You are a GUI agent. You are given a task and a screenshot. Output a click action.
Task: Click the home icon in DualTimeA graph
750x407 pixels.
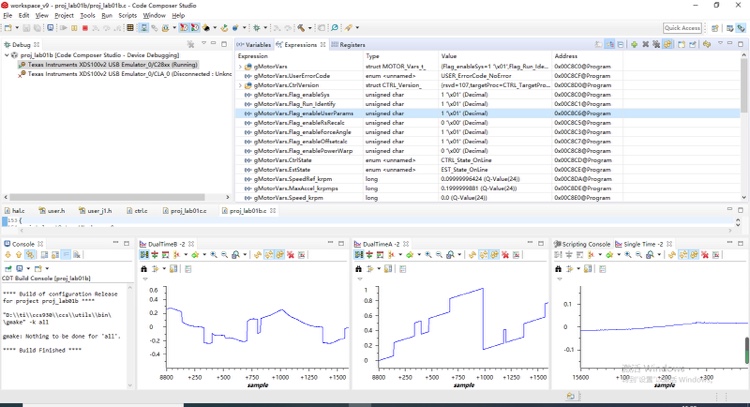pos(359,269)
